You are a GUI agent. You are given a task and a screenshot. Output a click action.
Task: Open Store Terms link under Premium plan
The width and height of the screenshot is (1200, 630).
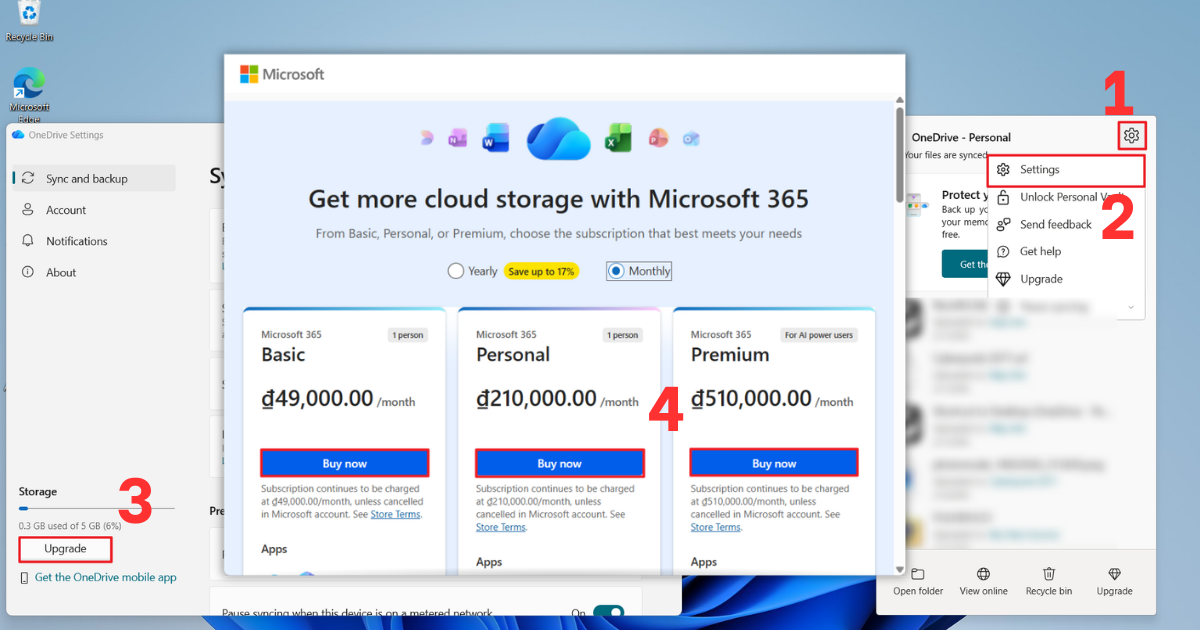pos(716,527)
